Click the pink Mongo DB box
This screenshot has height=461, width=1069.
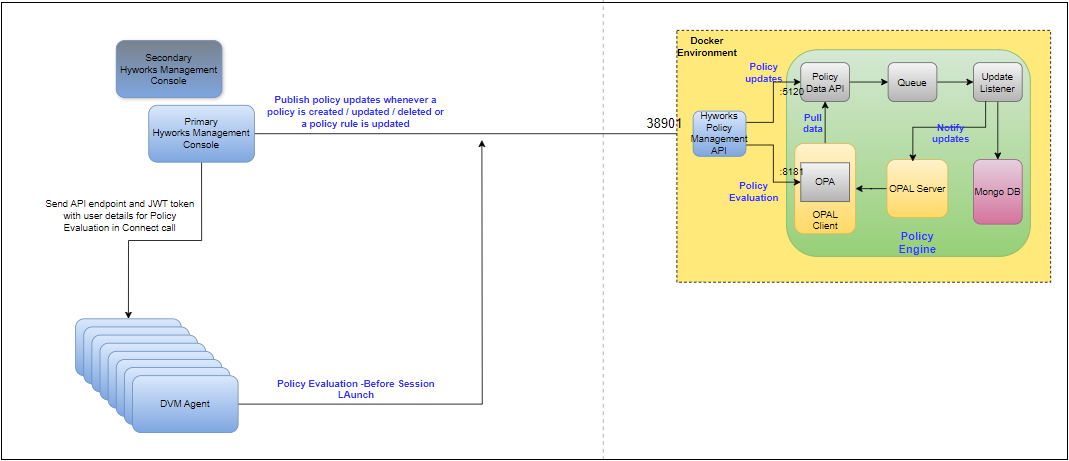(x=997, y=190)
